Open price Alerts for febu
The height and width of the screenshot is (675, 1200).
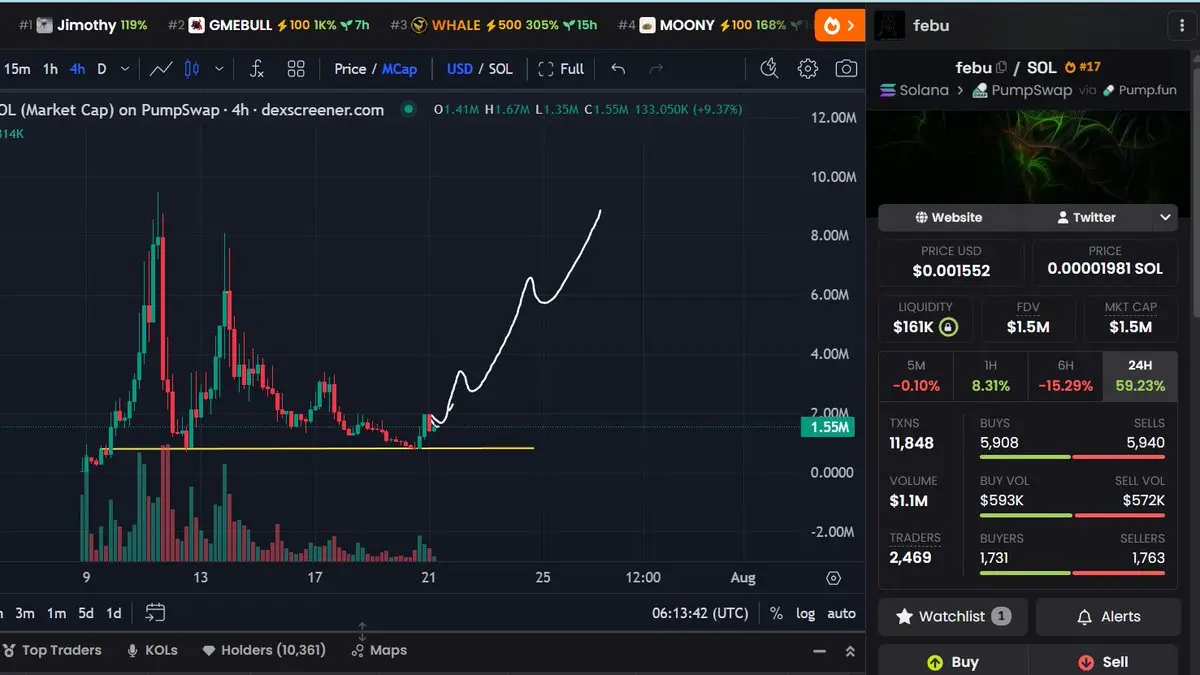(x=1106, y=617)
